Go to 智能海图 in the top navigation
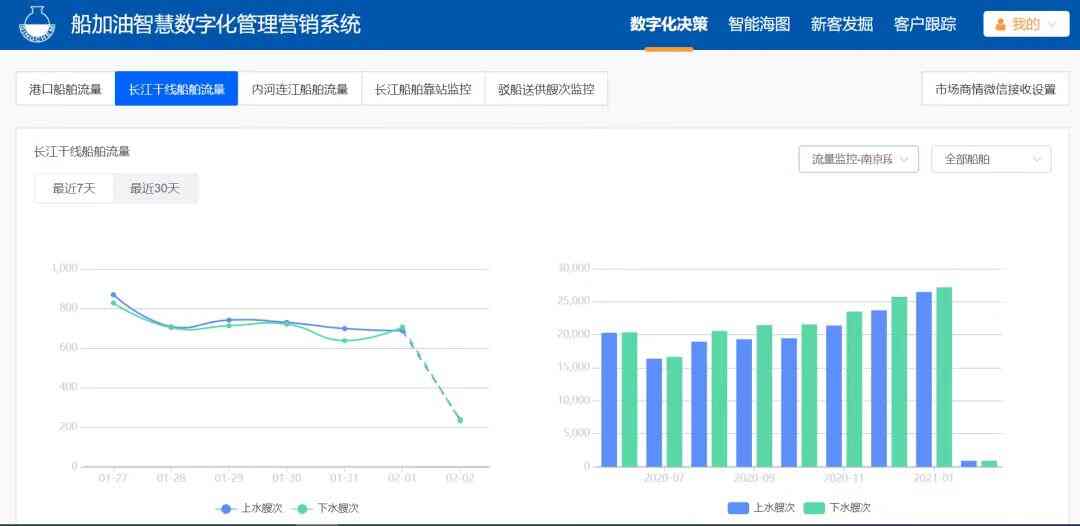This screenshot has height=526, width=1080. click(759, 25)
